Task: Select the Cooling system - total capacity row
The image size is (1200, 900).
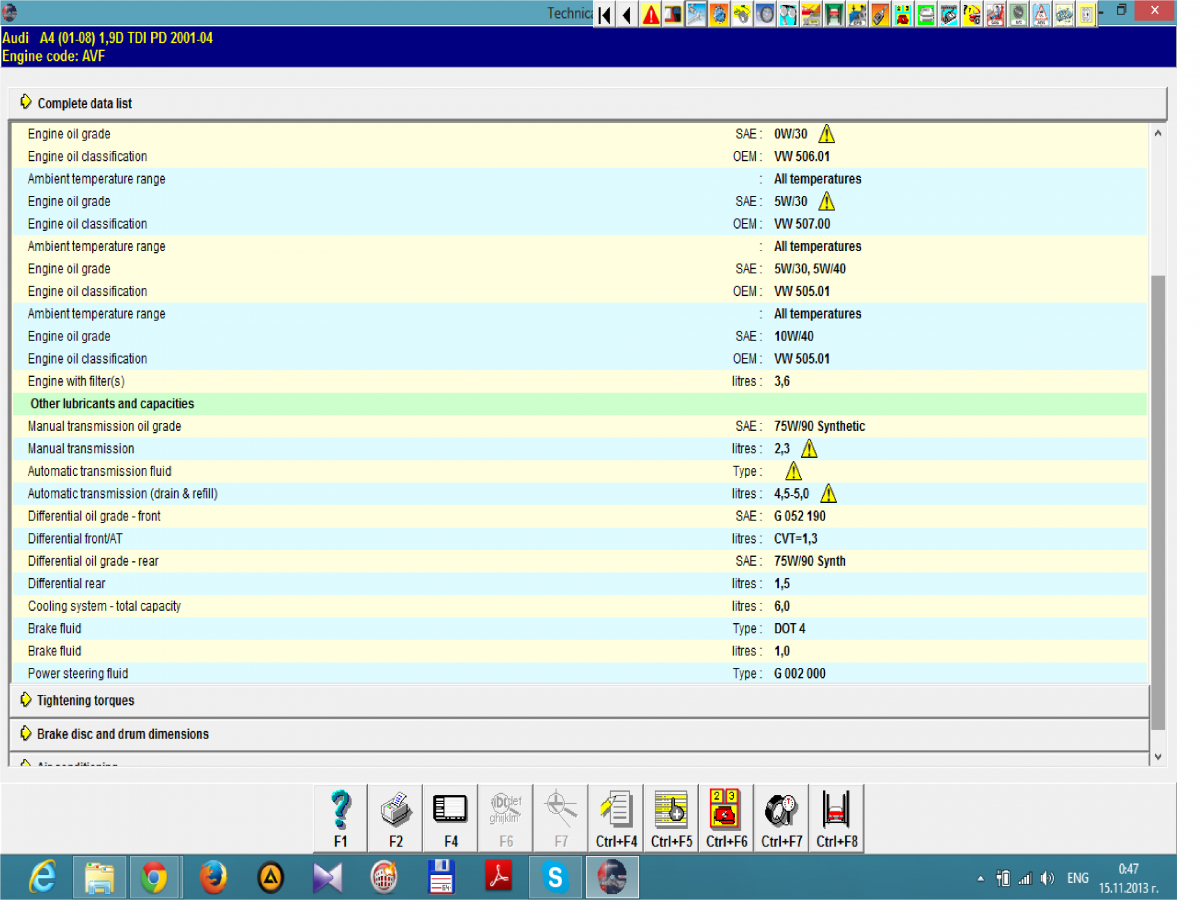Action: (x=580, y=606)
